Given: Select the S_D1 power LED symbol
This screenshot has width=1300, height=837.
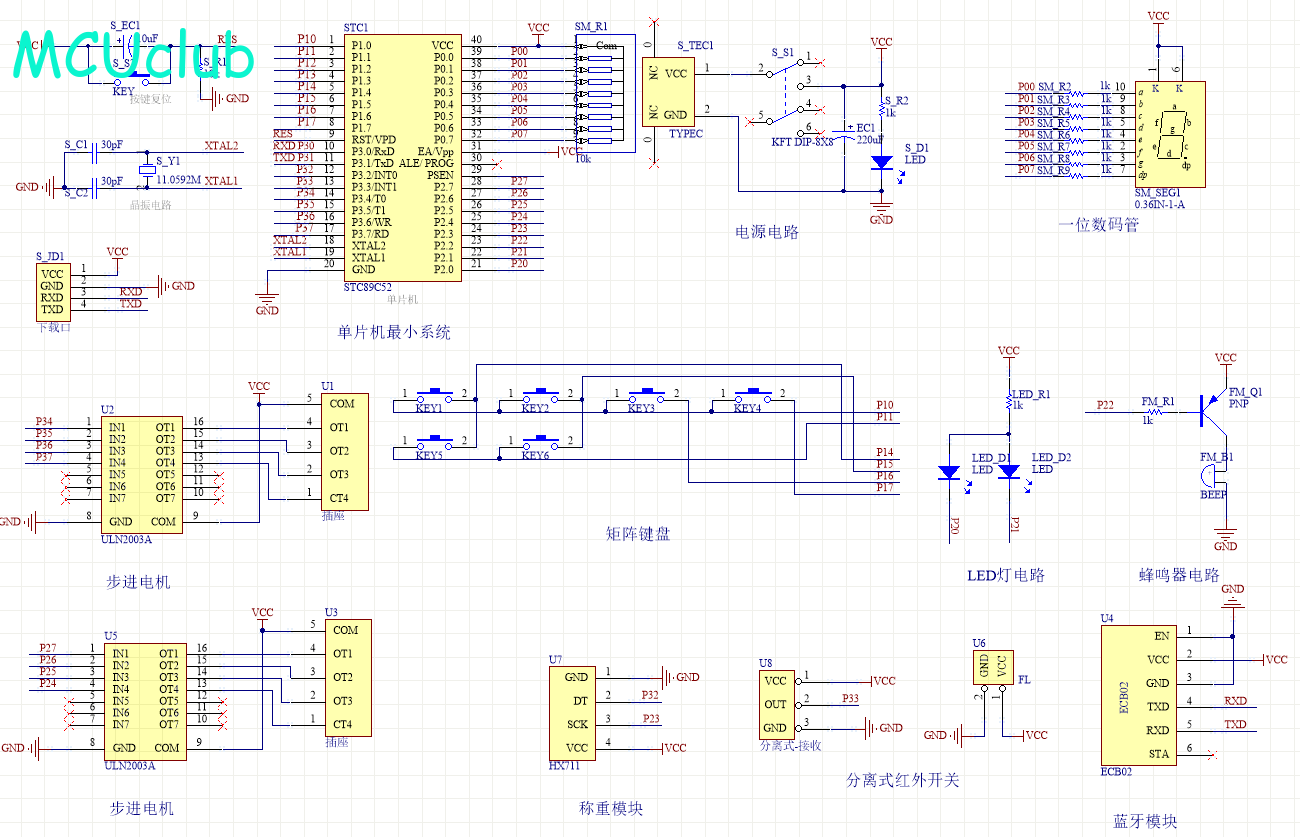Looking at the screenshot, I should pyautogui.click(x=881, y=162).
